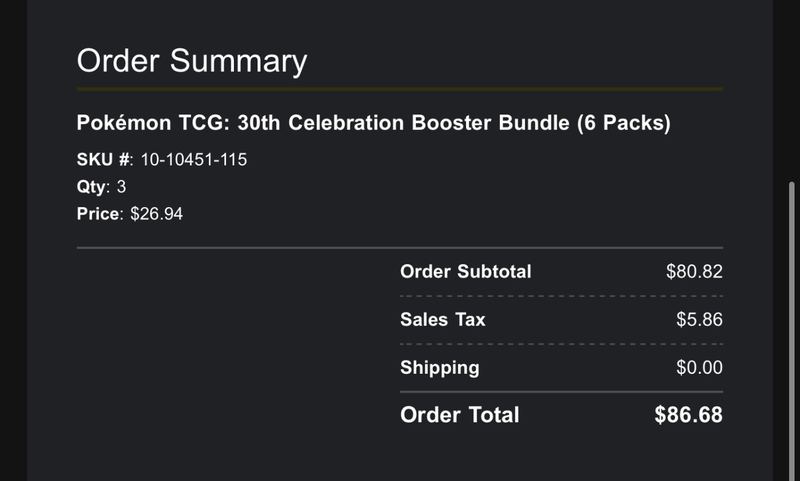
Task: Click the Sales Tax label
Action: pyautogui.click(x=443, y=319)
